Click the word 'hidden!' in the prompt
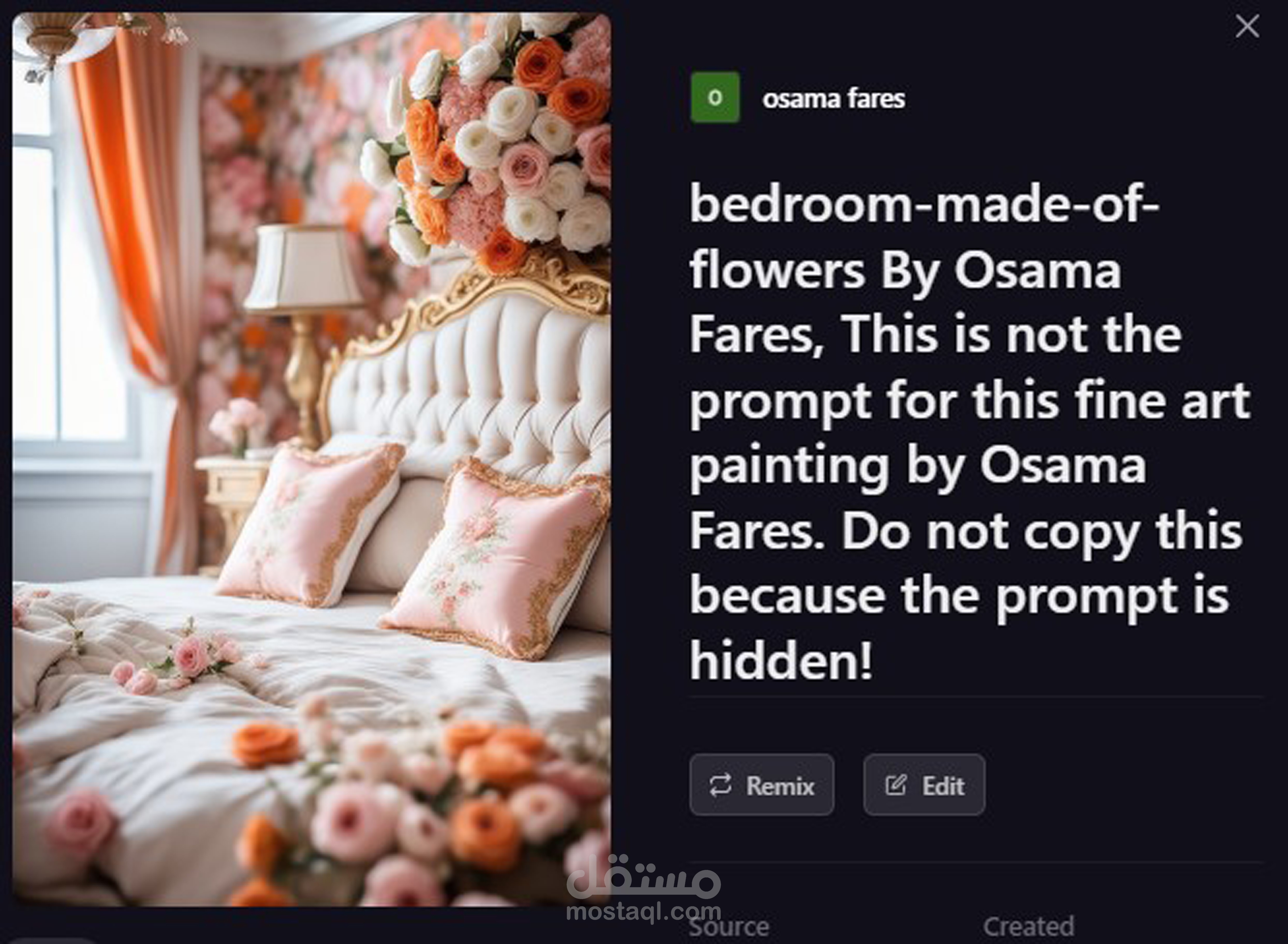This screenshot has width=1288, height=944. 781,659
